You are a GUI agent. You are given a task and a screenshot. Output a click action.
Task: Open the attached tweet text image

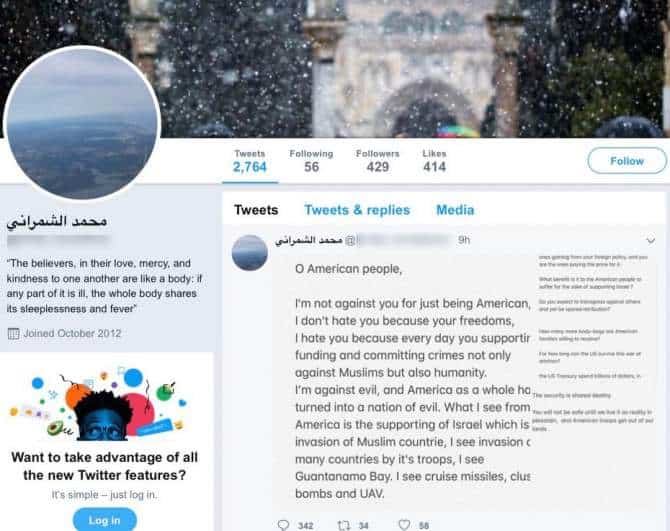(x=465, y=380)
